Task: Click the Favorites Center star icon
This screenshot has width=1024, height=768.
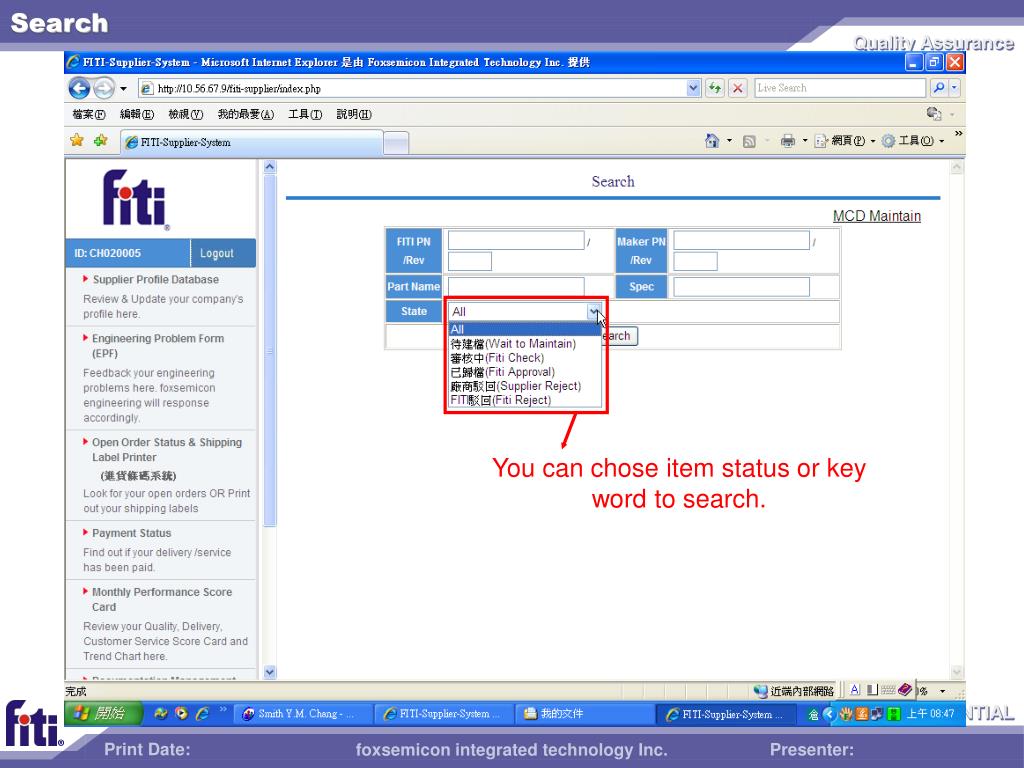Action: click(x=77, y=140)
